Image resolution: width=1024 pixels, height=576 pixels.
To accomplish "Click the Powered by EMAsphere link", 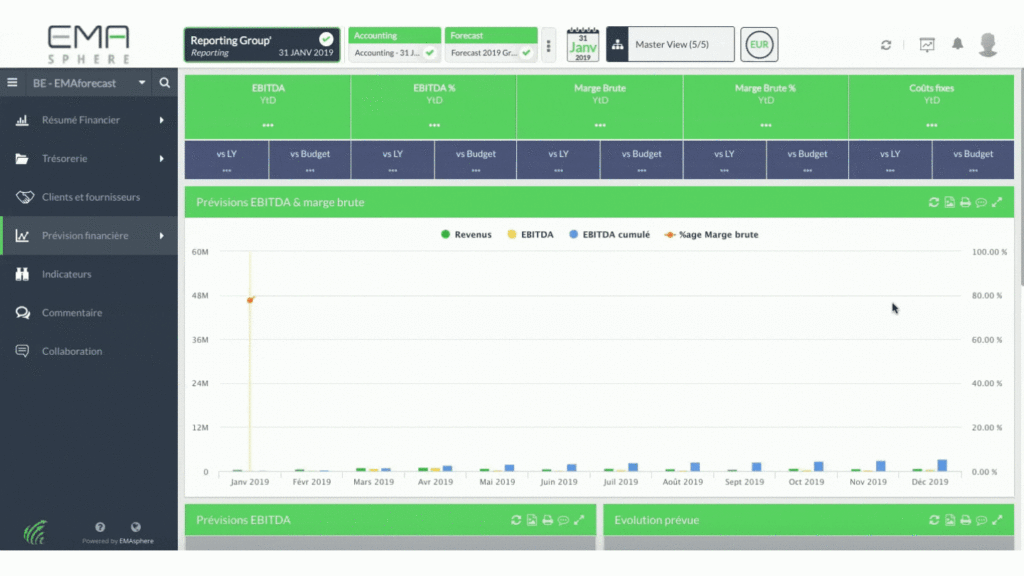I will 118,541.
